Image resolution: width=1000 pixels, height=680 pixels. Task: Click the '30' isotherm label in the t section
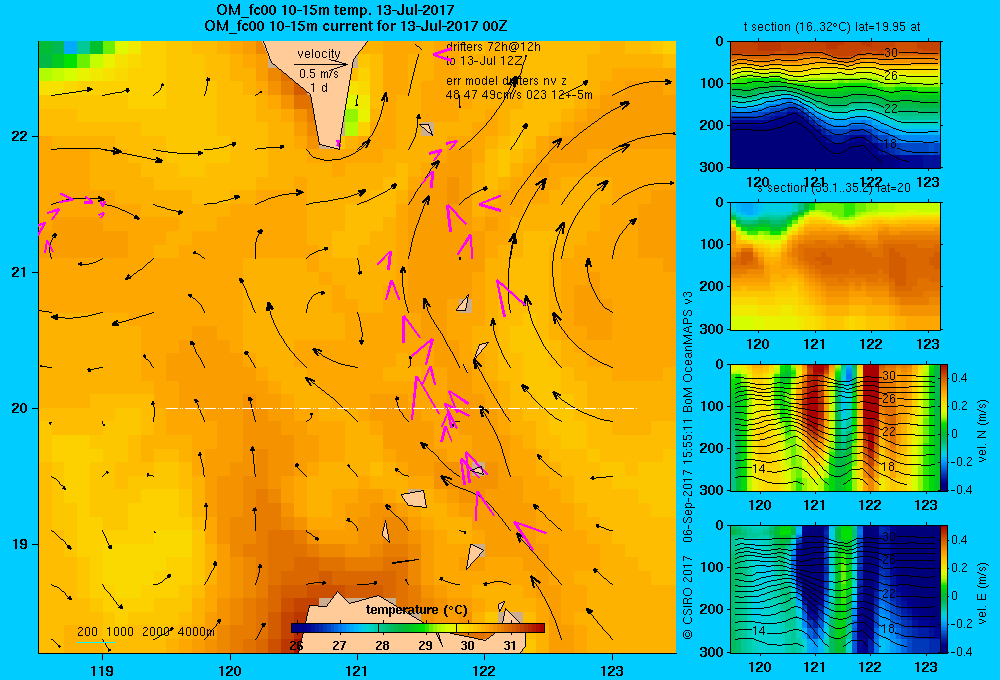coord(890,53)
